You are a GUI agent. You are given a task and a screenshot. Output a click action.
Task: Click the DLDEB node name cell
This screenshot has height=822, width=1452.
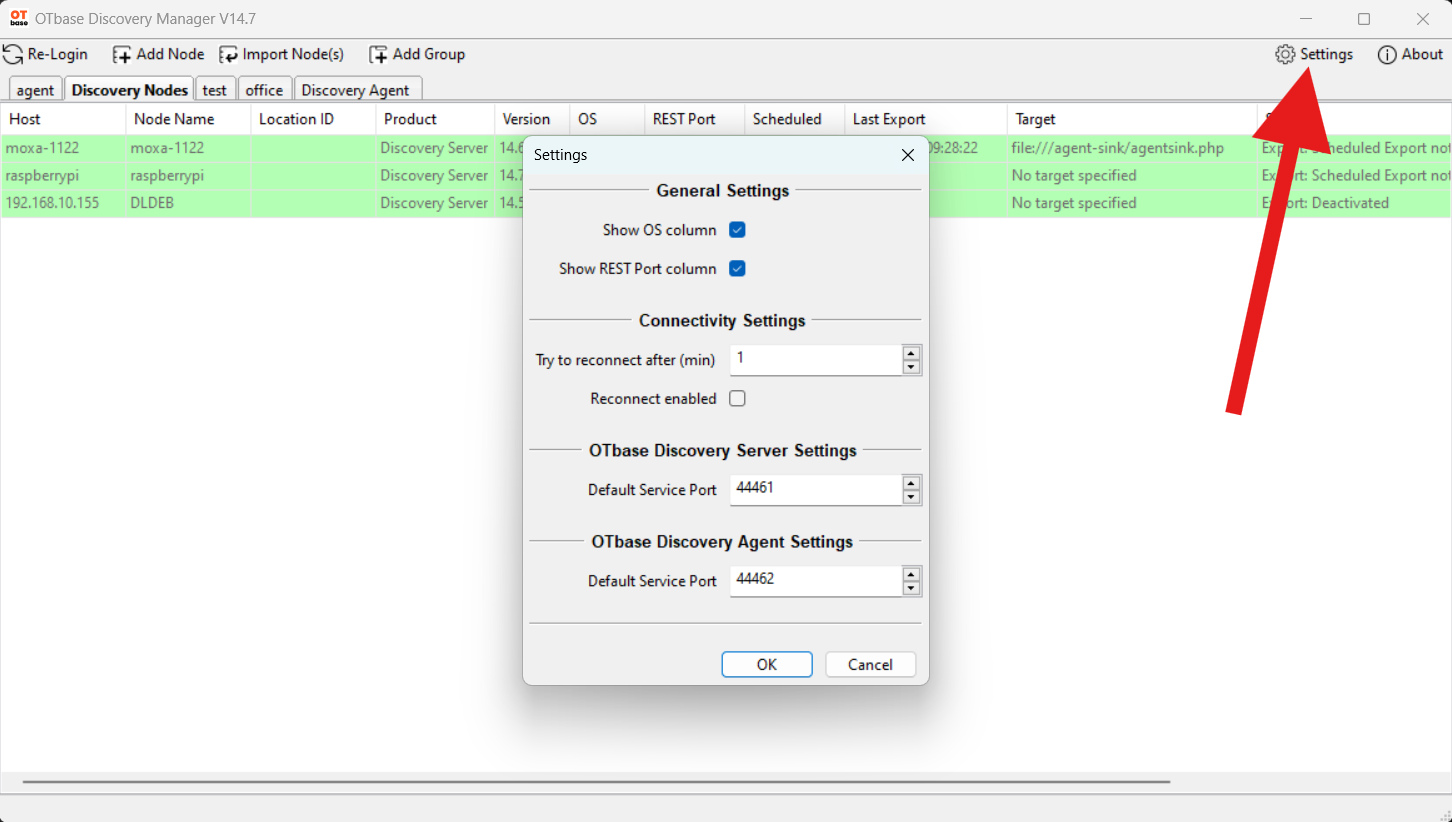click(x=188, y=203)
